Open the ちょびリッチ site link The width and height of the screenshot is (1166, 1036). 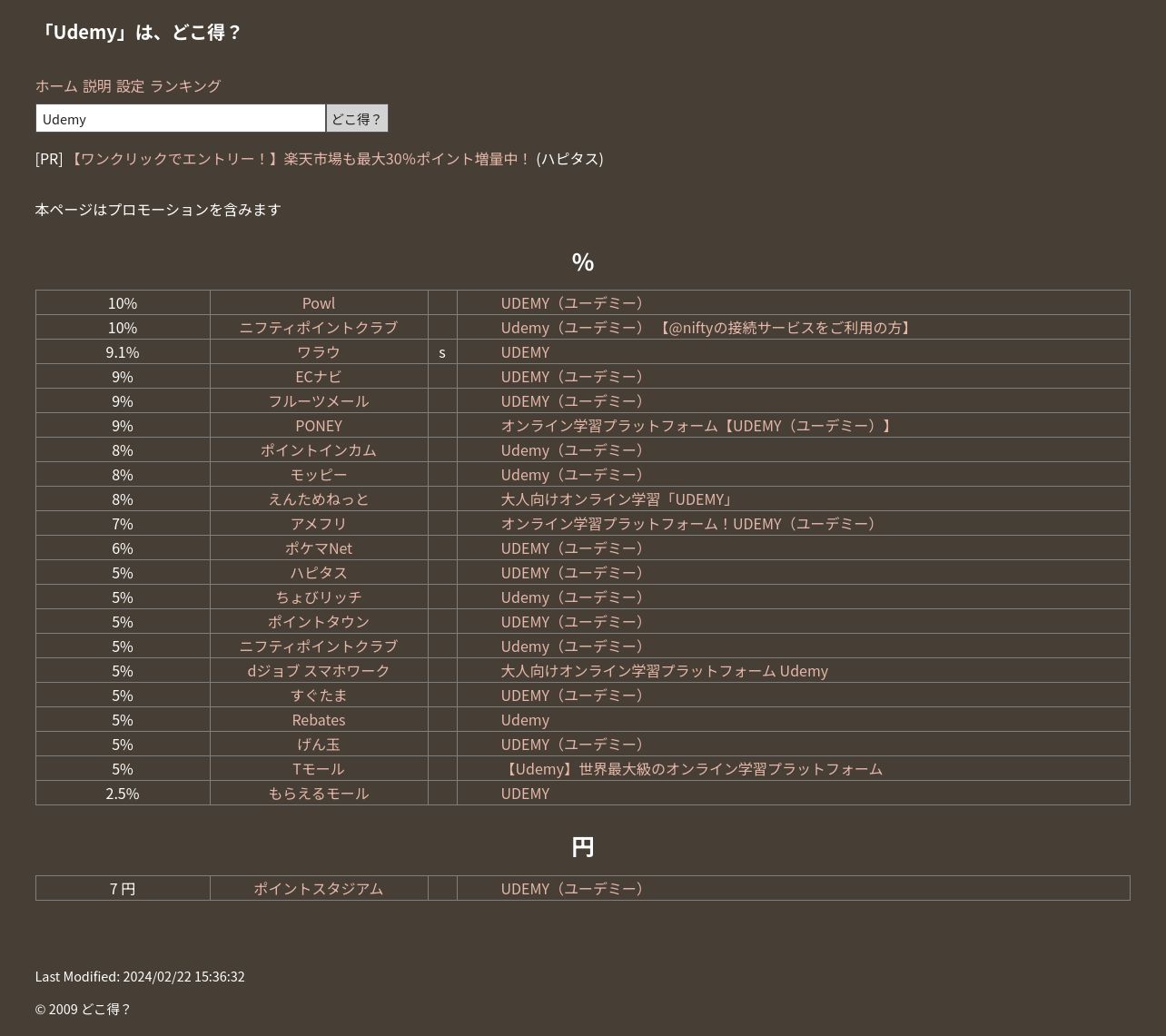(319, 597)
